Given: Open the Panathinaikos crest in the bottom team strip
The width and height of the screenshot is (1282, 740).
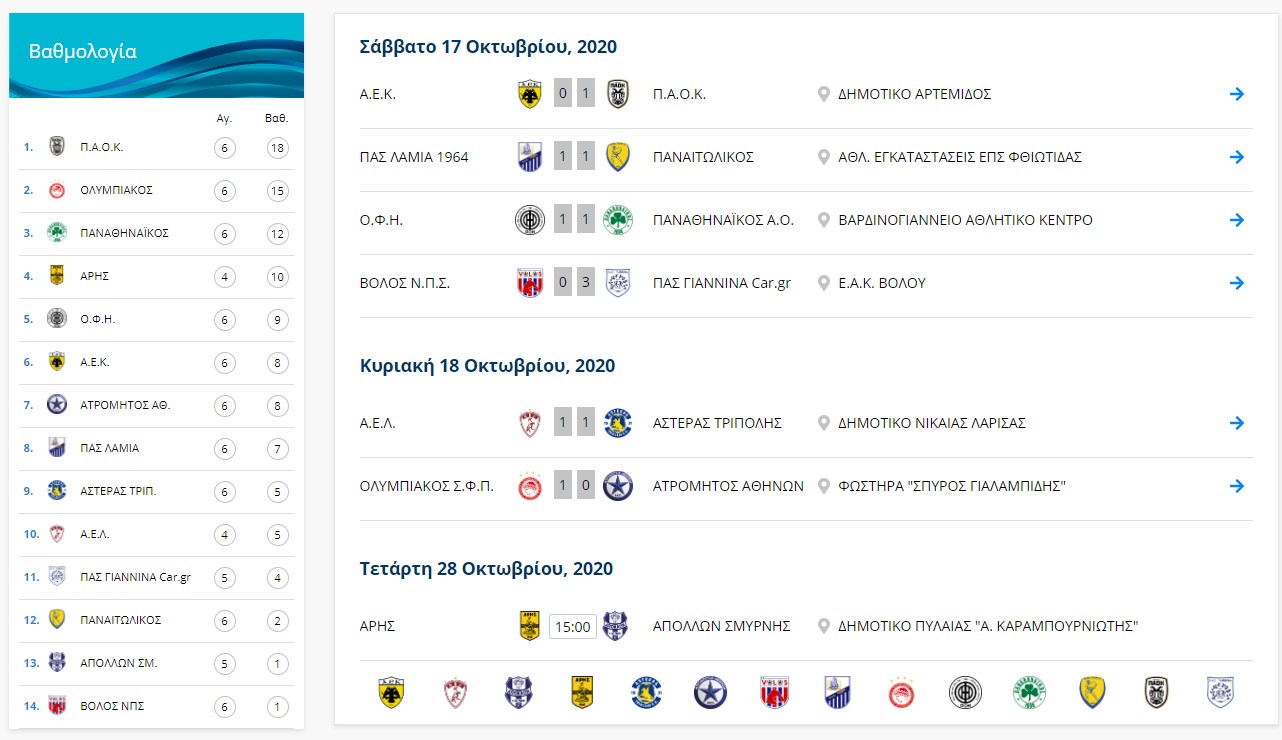Looking at the screenshot, I should click(1028, 692).
